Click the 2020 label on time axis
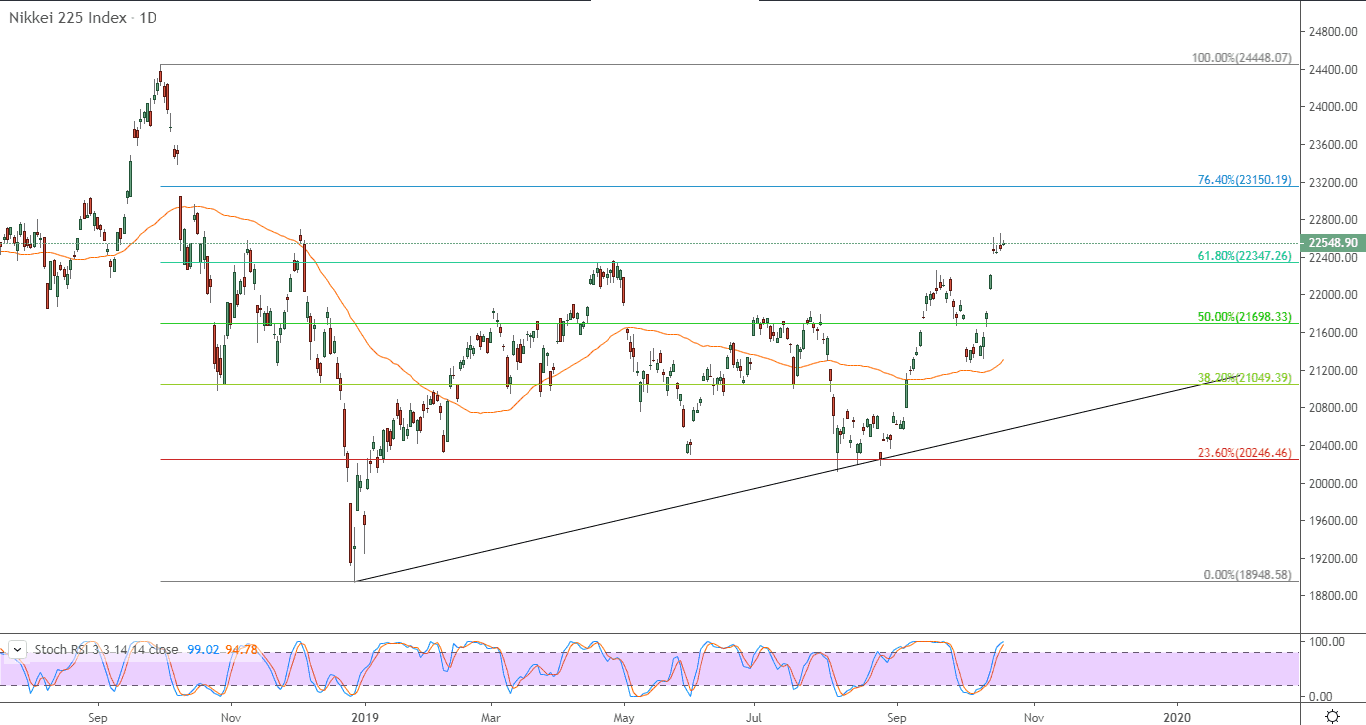The width and height of the screenshot is (1366, 725). (1178, 716)
